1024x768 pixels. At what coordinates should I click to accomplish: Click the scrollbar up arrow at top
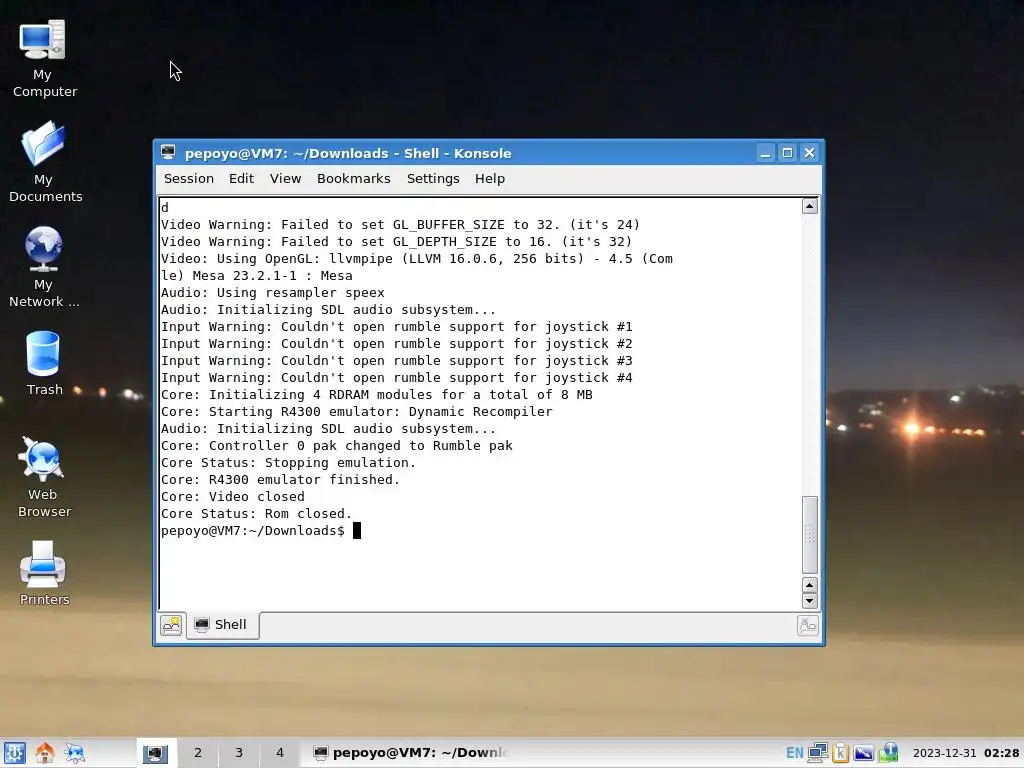tap(810, 206)
